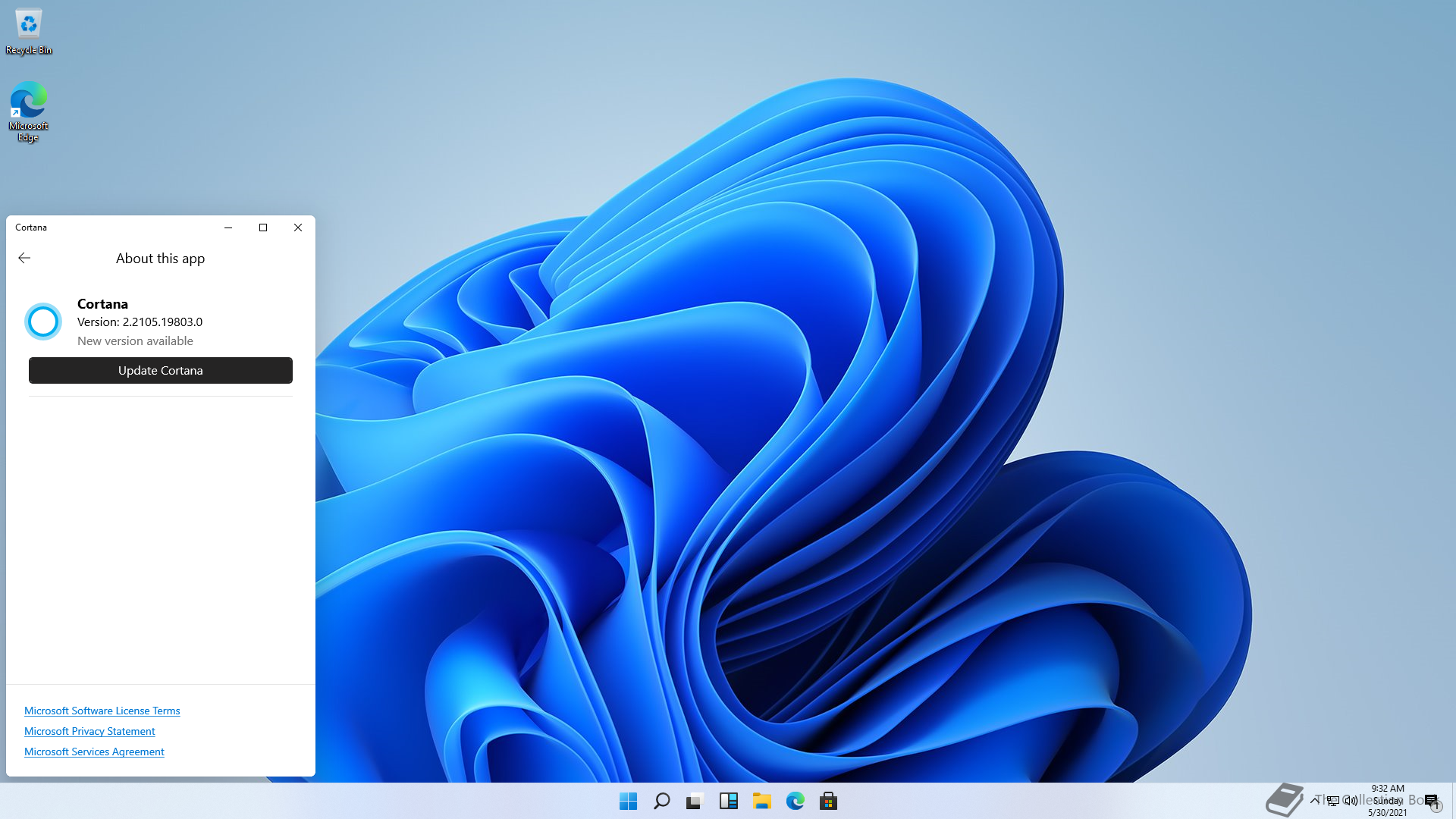Open Microsoft Software License Terms link

[102, 711]
